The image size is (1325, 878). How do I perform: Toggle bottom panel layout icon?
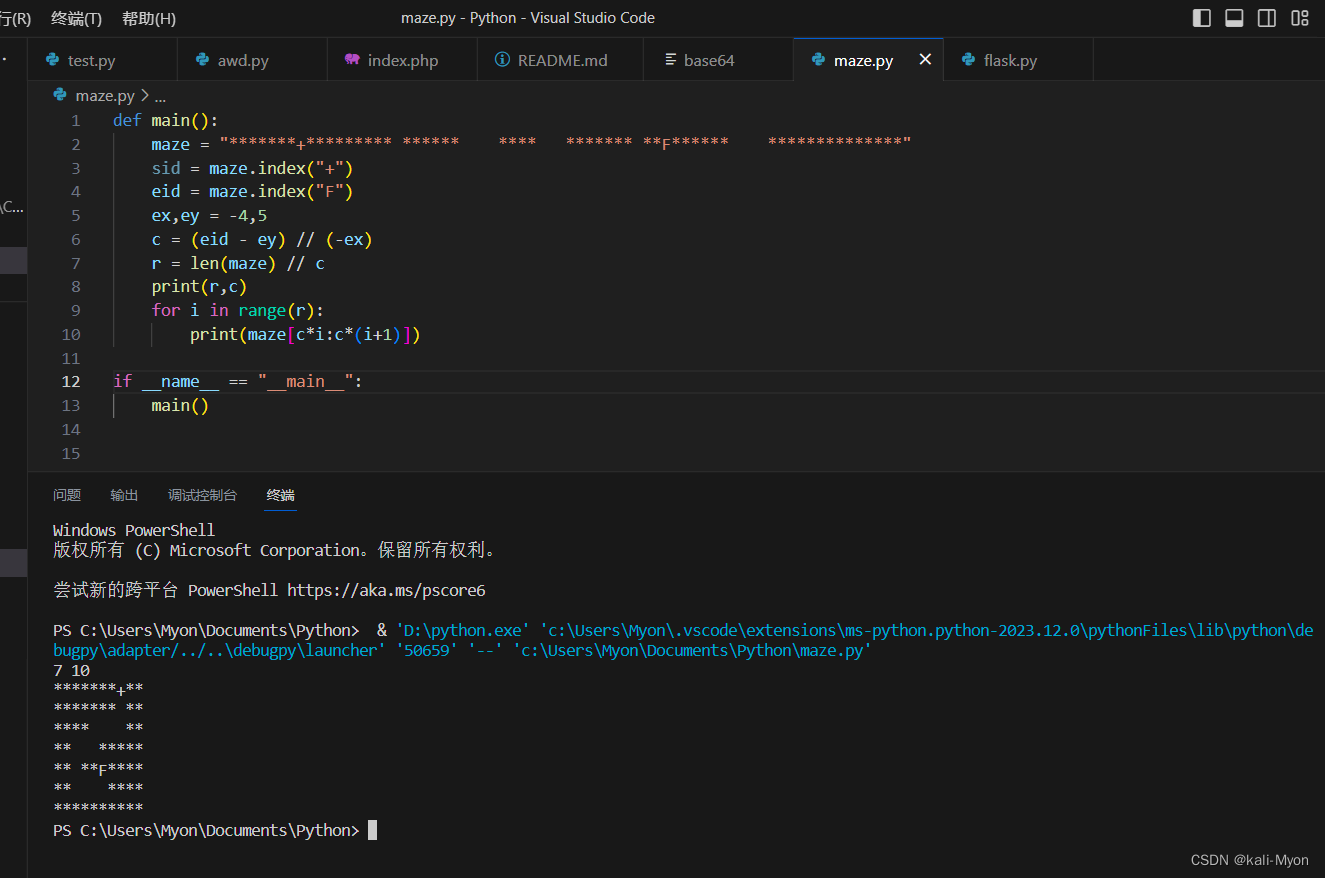click(1234, 18)
